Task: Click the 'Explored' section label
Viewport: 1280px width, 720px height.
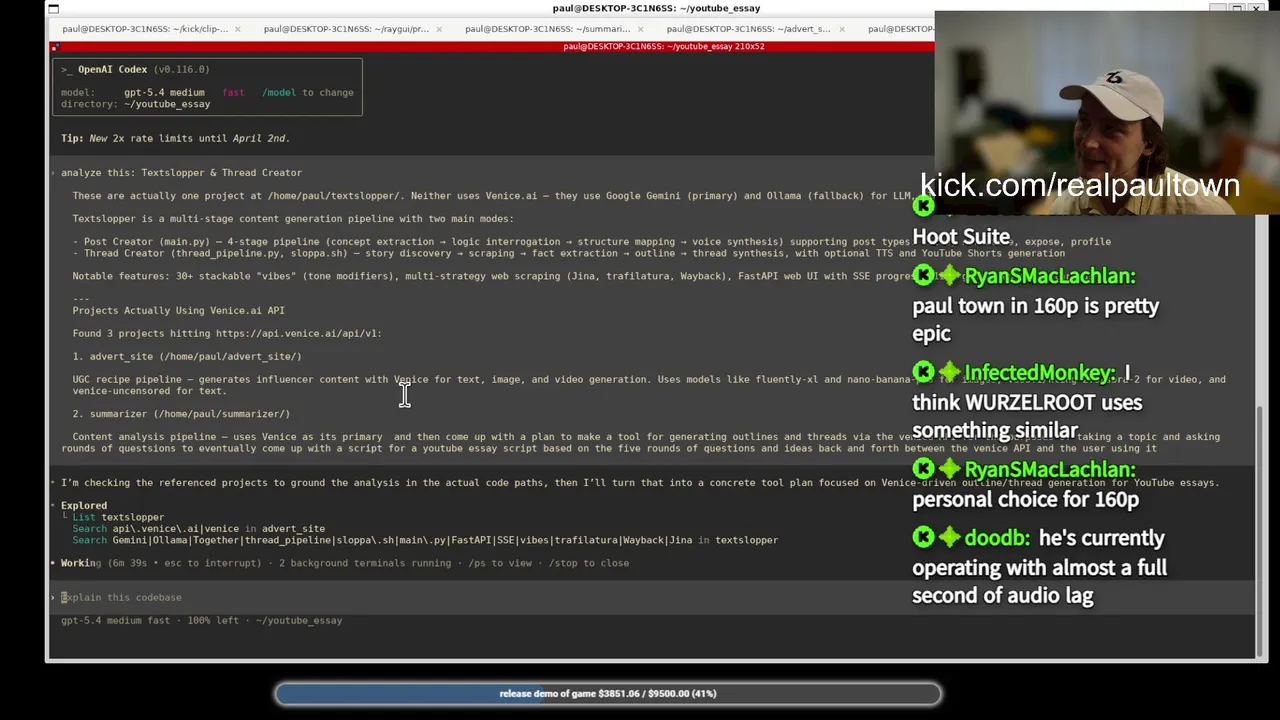Action: 84,505
